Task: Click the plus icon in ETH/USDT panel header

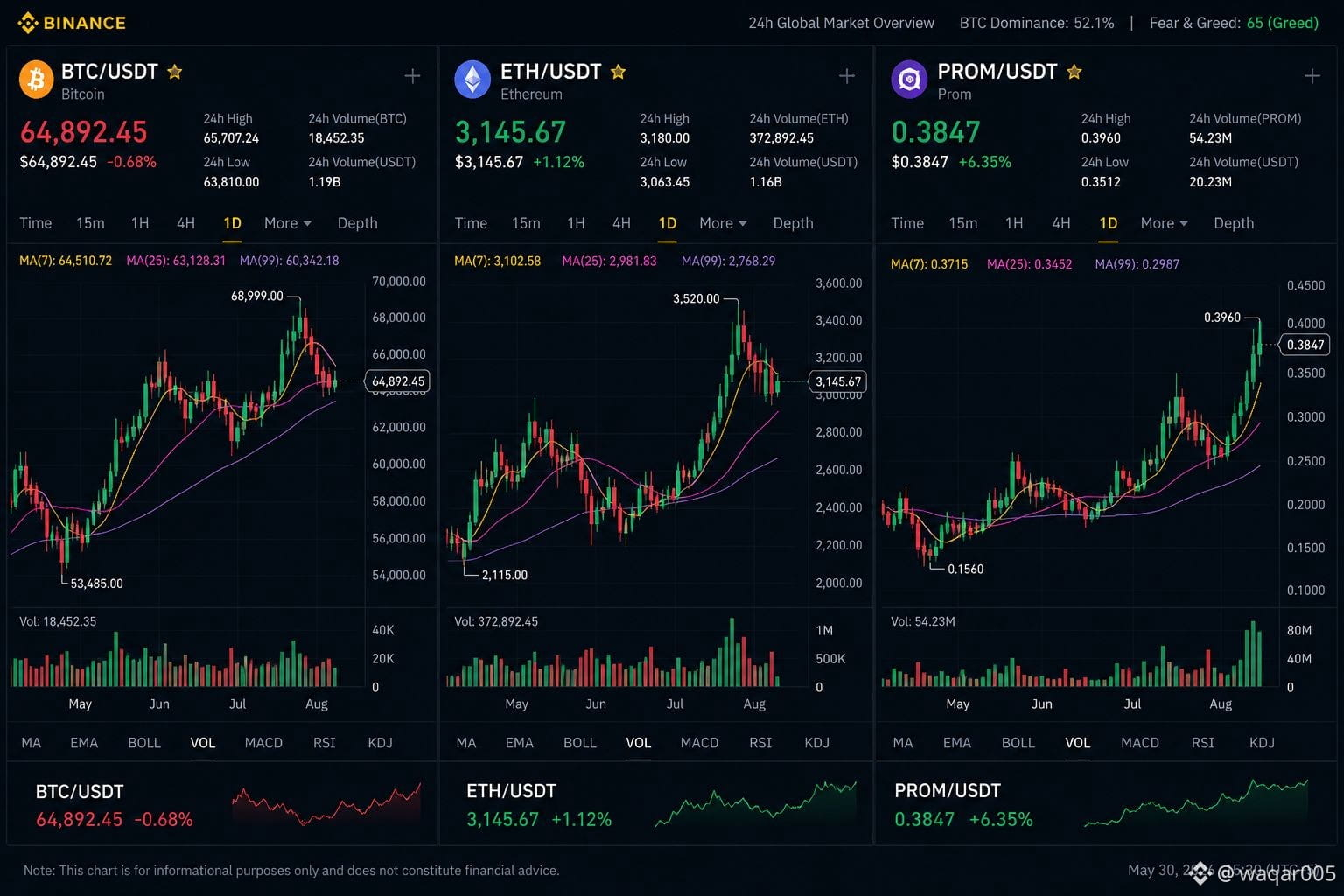Action: click(x=847, y=77)
